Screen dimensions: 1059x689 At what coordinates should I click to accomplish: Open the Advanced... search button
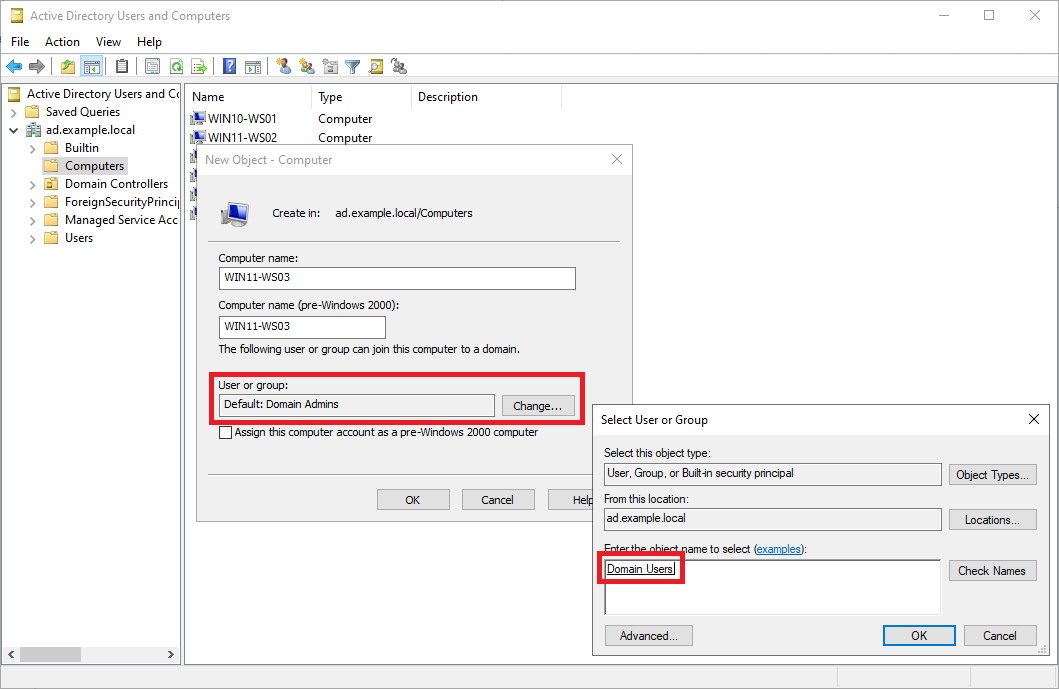pos(648,636)
